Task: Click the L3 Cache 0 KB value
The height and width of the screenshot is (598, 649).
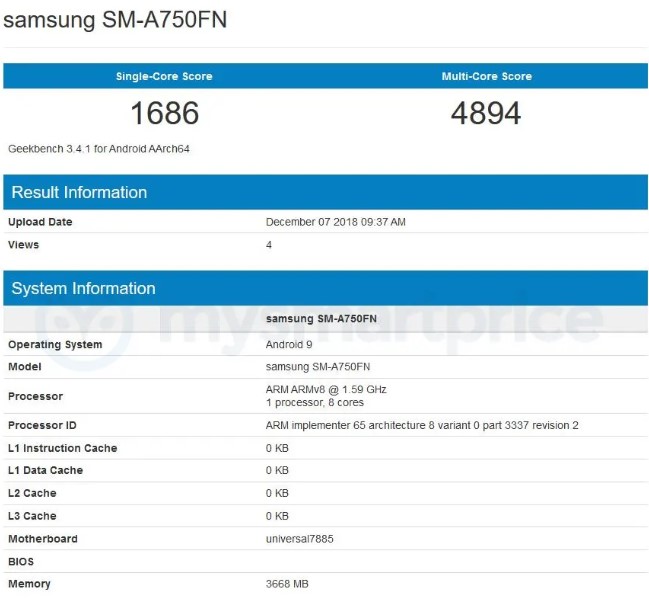Action: pyautogui.click(x=277, y=516)
